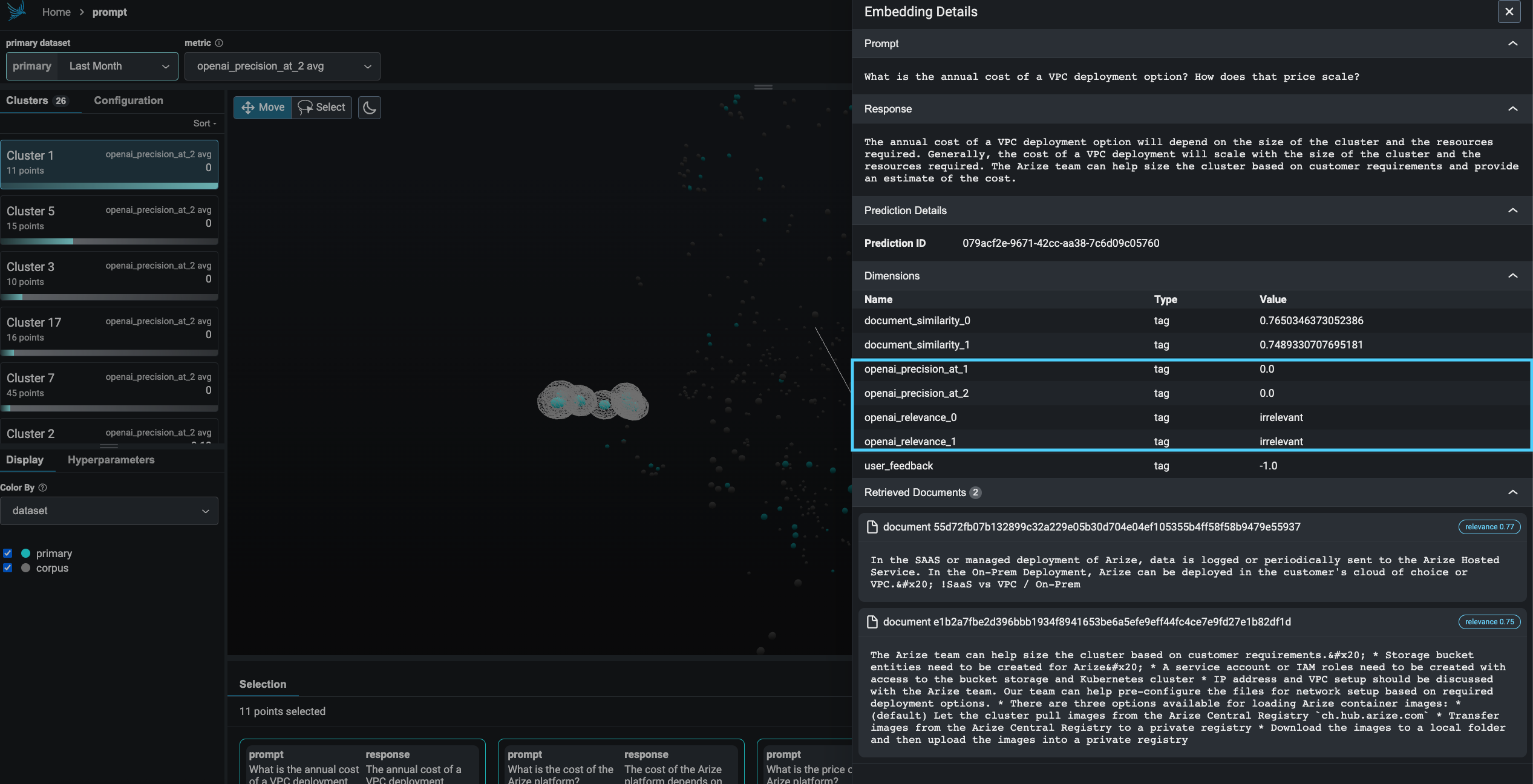Go to Home breadcrumb link

pos(56,12)
